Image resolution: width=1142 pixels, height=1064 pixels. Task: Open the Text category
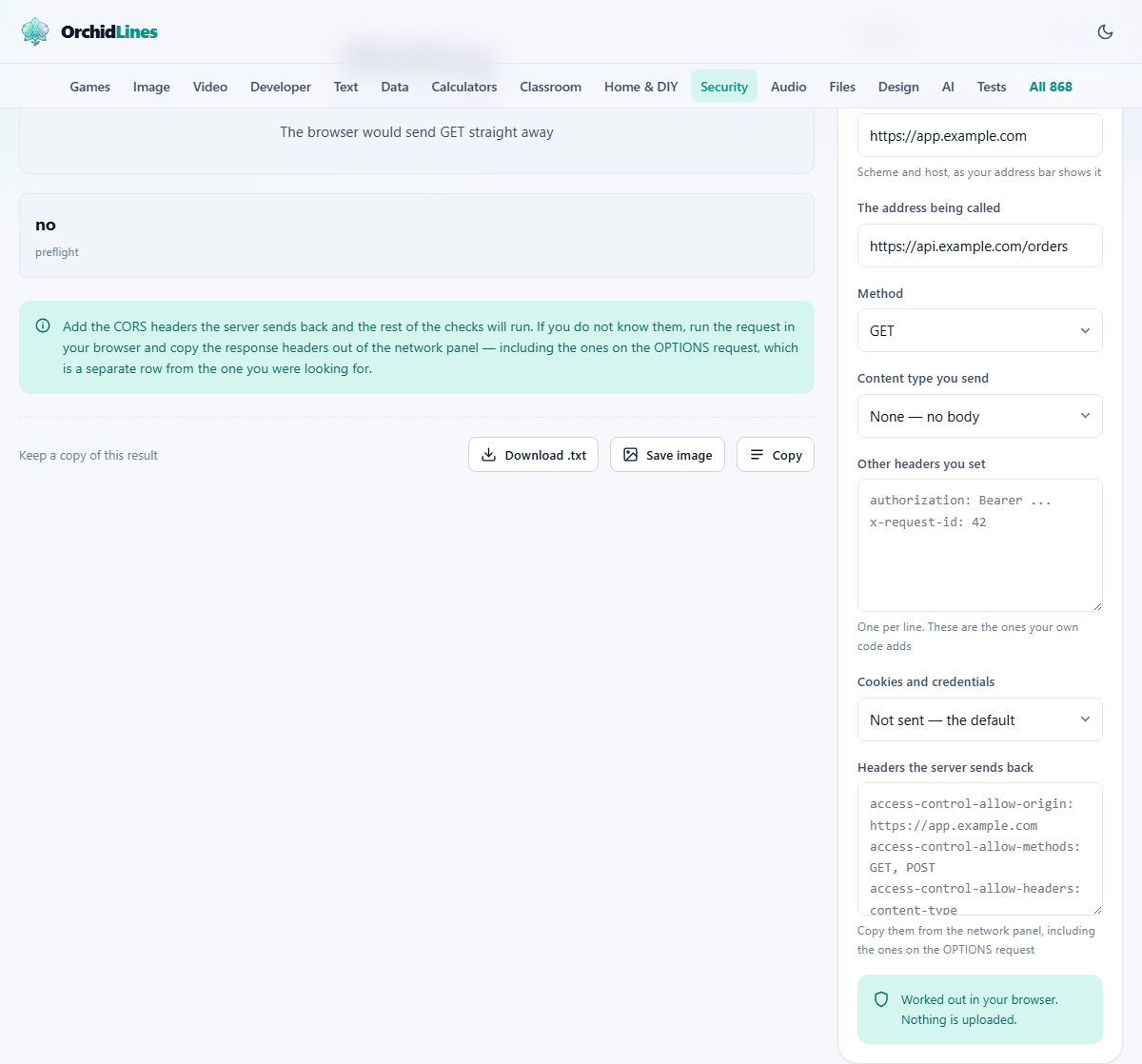pos(345,87)
